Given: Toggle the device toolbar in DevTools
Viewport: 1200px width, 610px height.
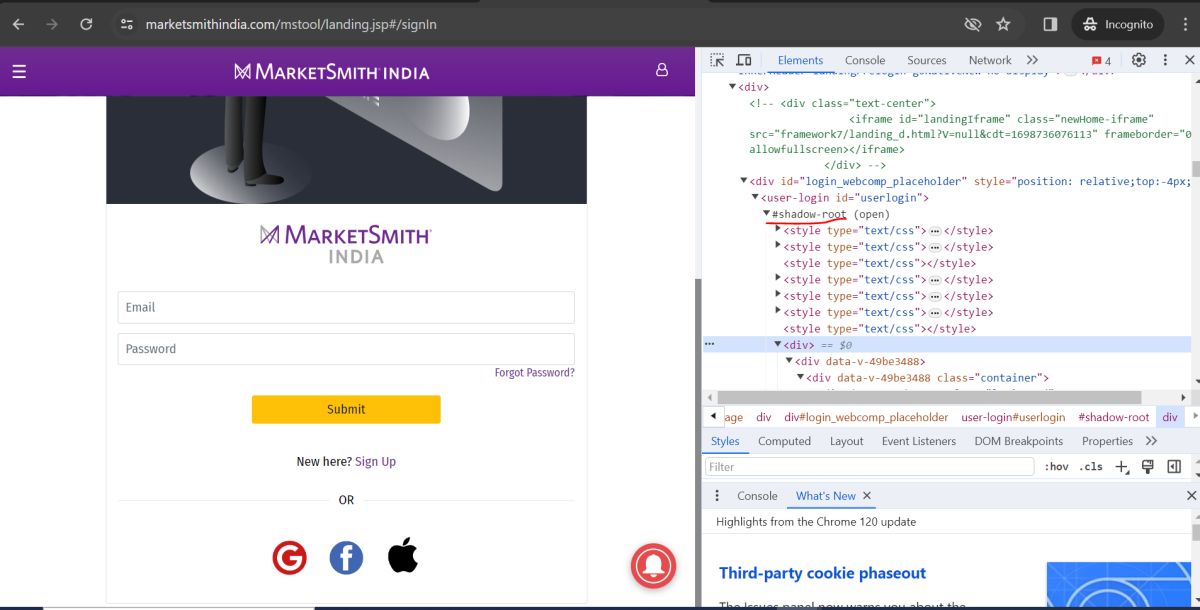Looking at the screenshot, I should coord(744,60).
